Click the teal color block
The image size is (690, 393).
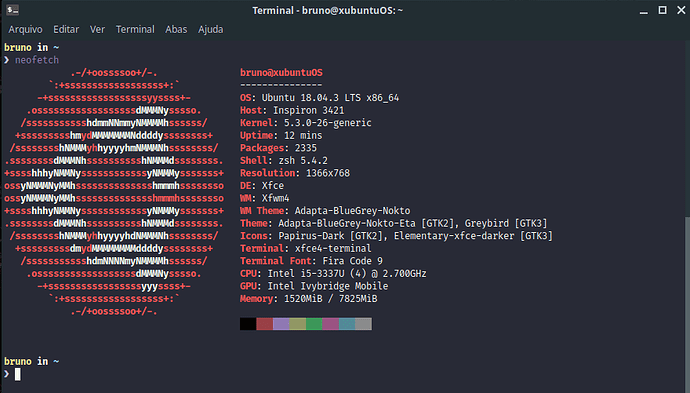click(x=347, y=324)
